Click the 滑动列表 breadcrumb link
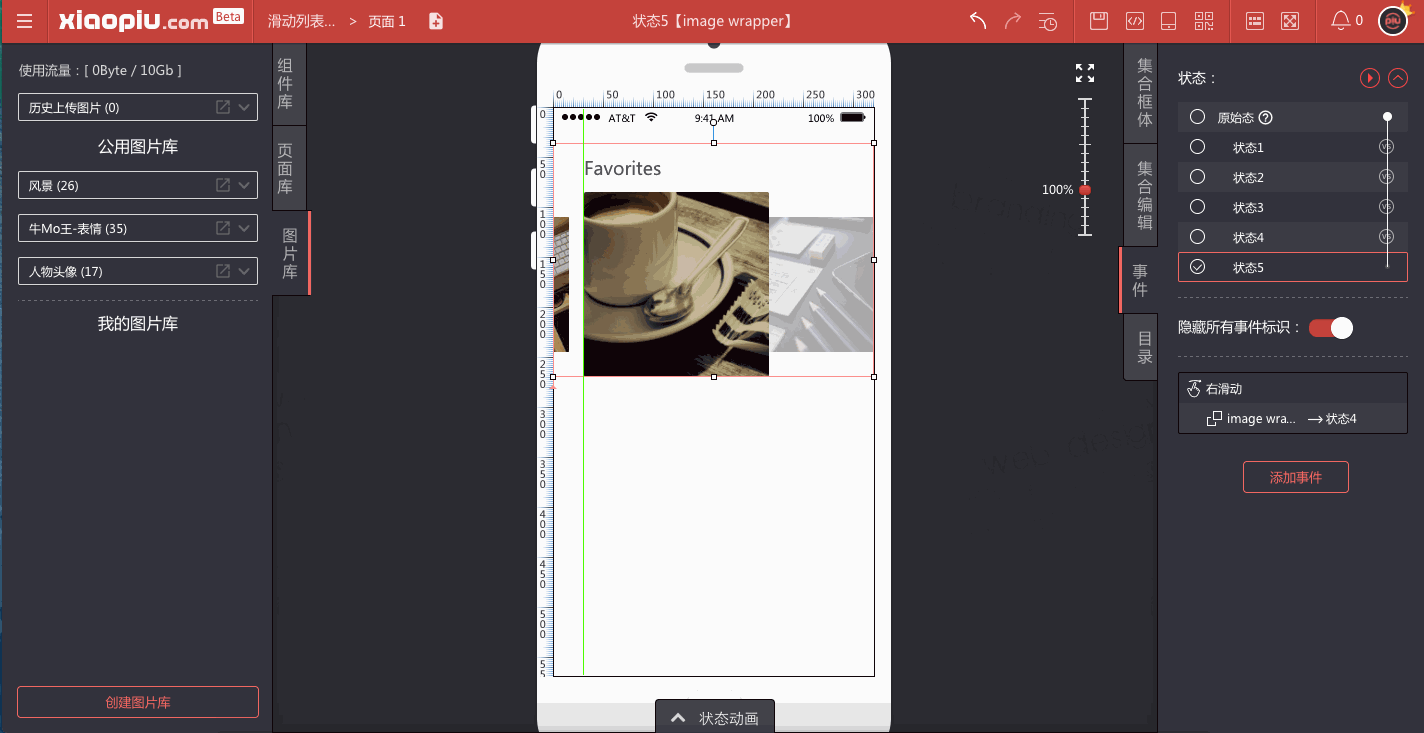The width and height of the screenshot is (1424, 733). [x=301, y=21]
